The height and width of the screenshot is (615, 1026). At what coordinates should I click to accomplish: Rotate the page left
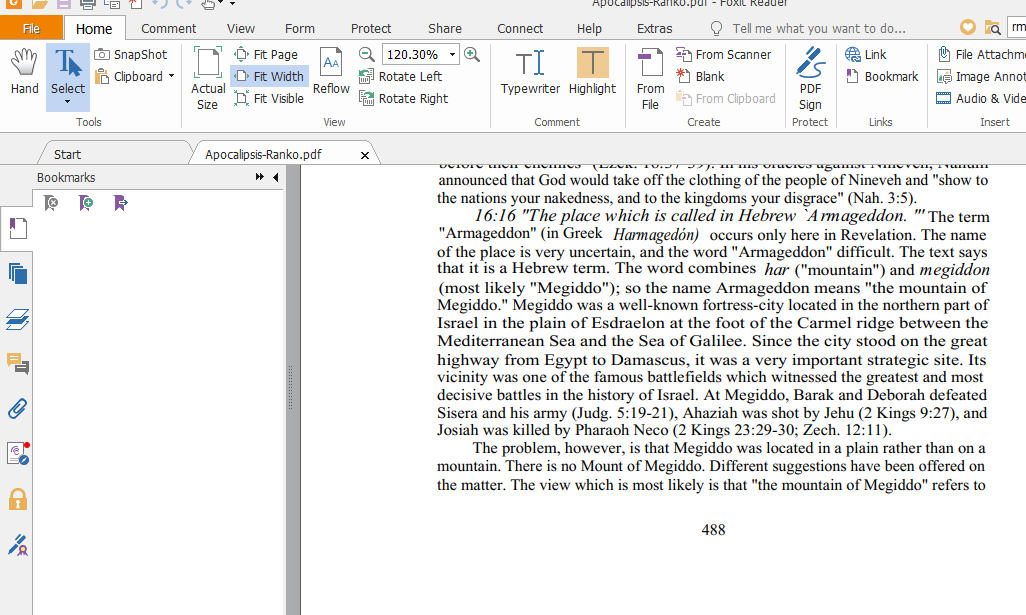tap(404, 76)
